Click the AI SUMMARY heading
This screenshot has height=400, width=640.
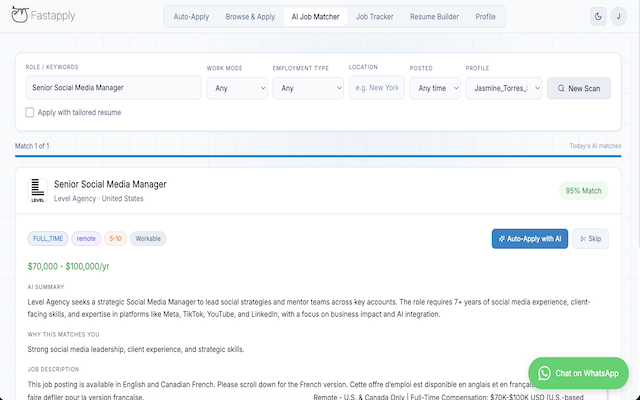pos(46,287)
